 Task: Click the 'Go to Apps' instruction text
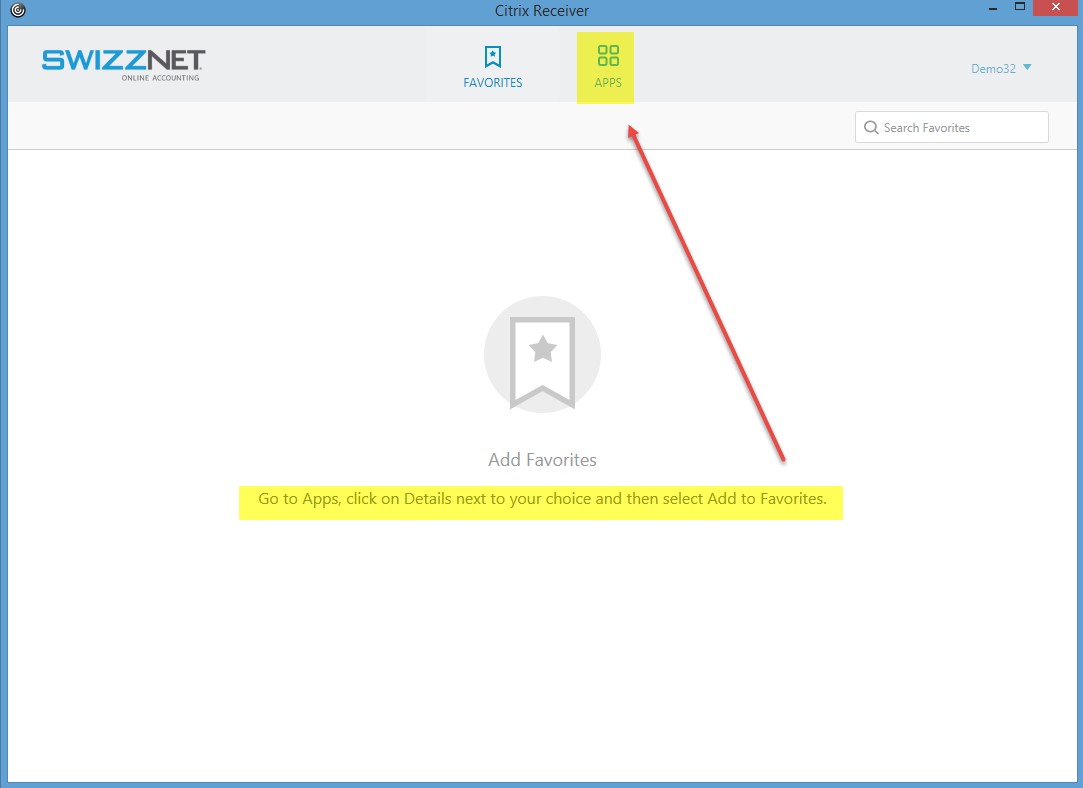542,499
